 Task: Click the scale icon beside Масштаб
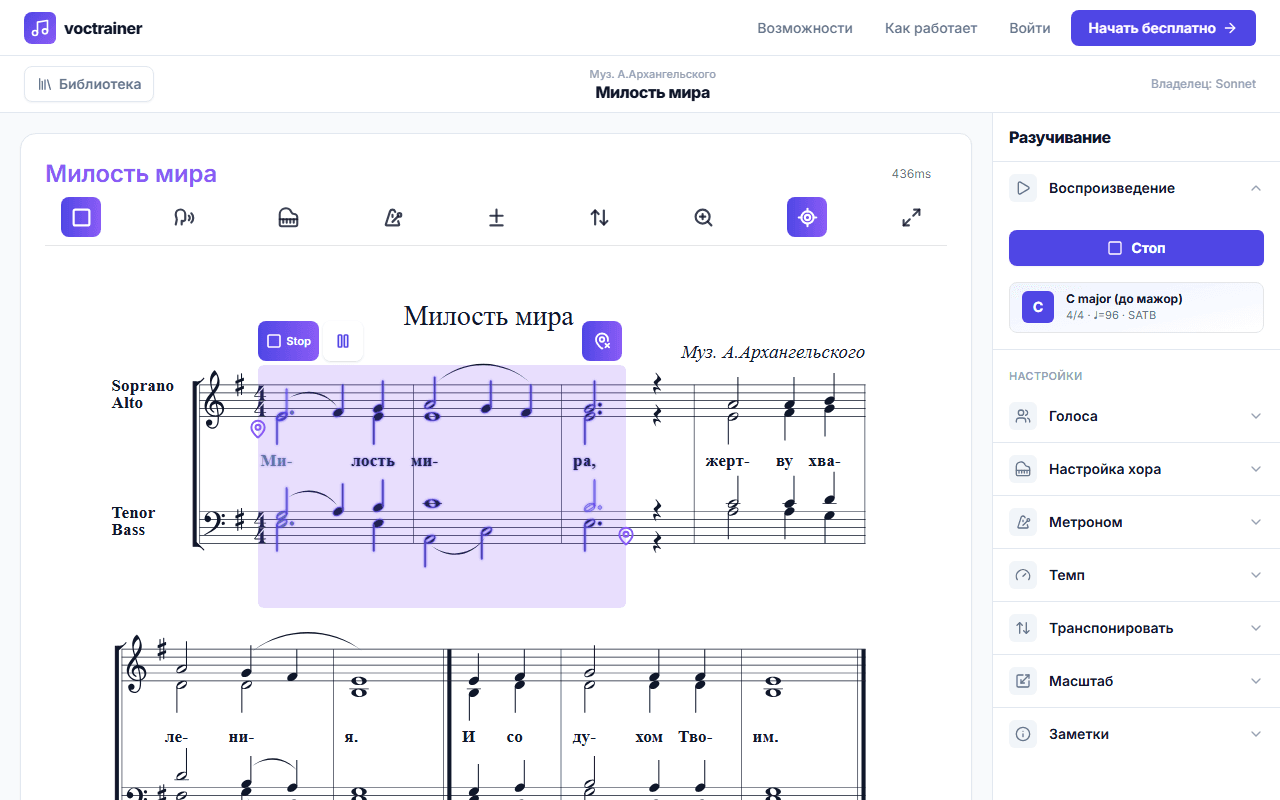point(1023,681)
